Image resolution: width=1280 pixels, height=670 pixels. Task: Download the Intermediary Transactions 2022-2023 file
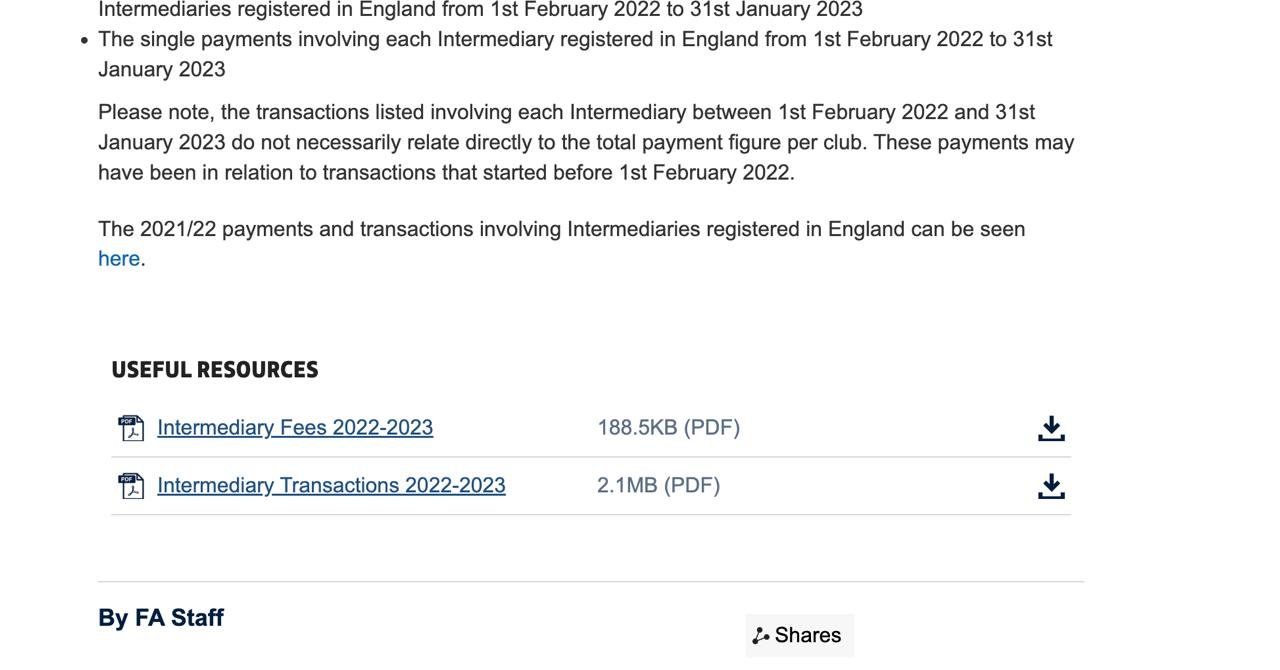[1051, 486]
